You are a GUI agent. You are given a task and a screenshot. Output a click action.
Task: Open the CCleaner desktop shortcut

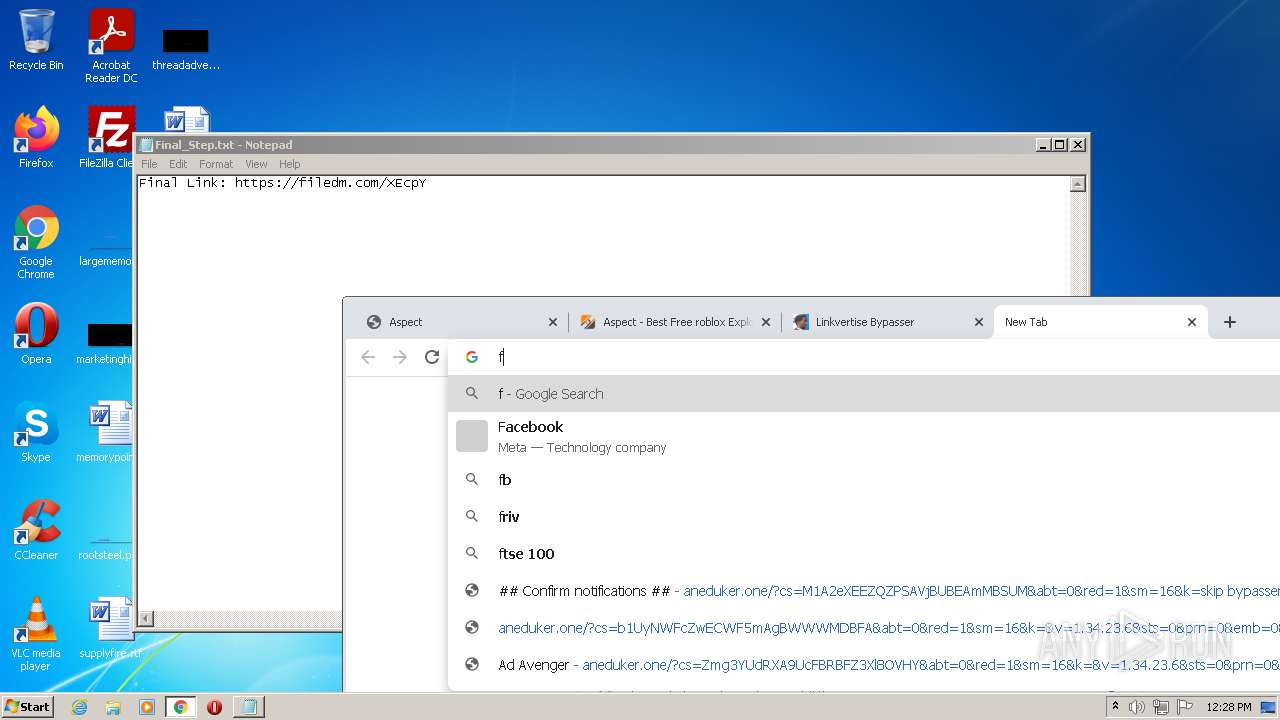(36, 529)
